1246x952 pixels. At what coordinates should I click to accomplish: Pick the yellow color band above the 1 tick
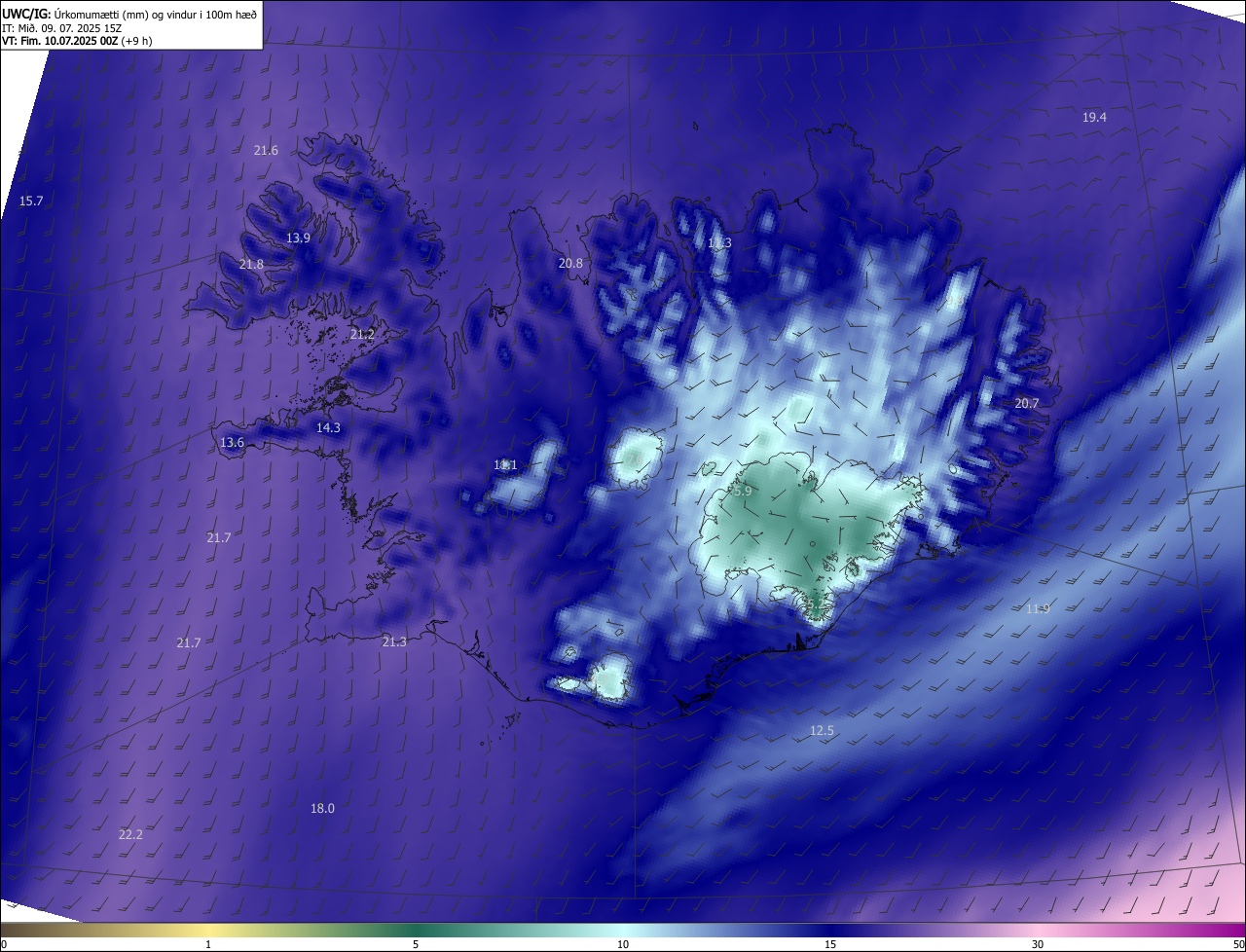208,930
